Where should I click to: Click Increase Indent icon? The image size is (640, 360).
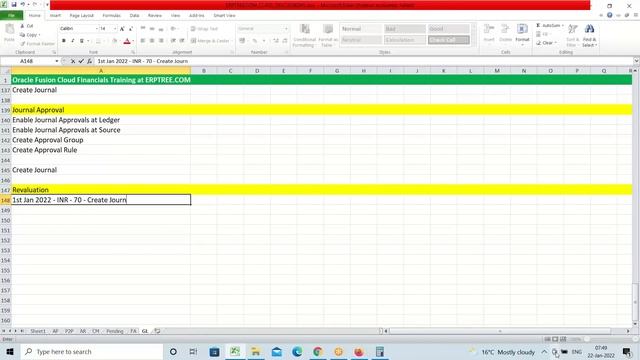(182, 41)
